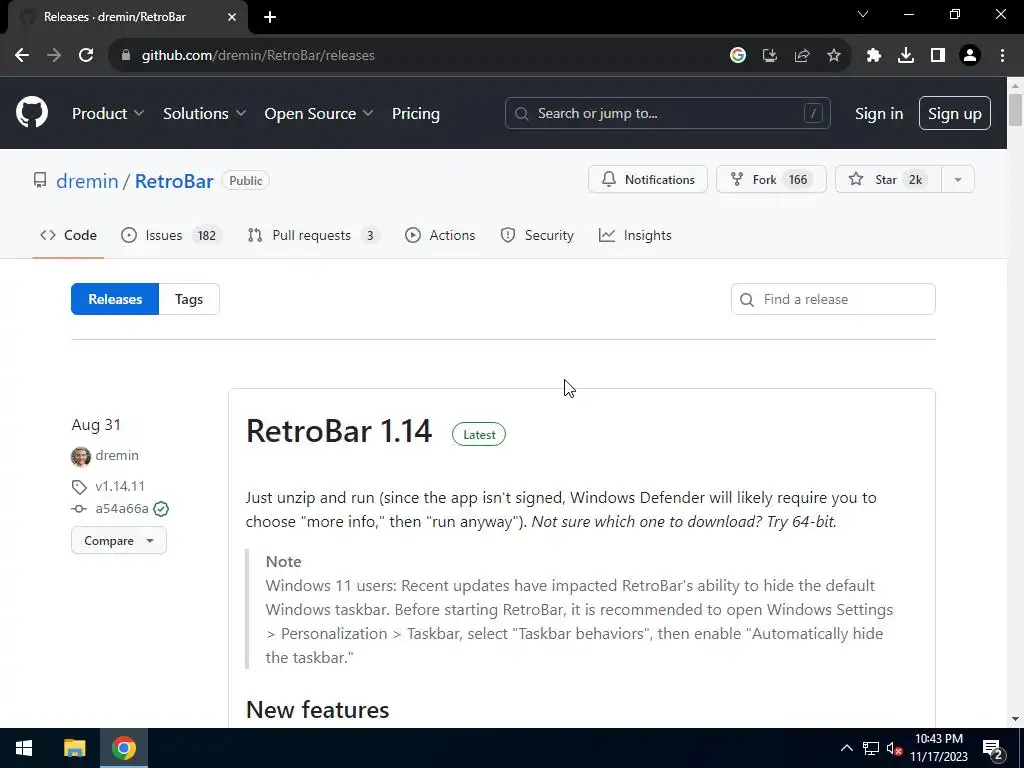Open the notification center icon

tap(993, 748)
